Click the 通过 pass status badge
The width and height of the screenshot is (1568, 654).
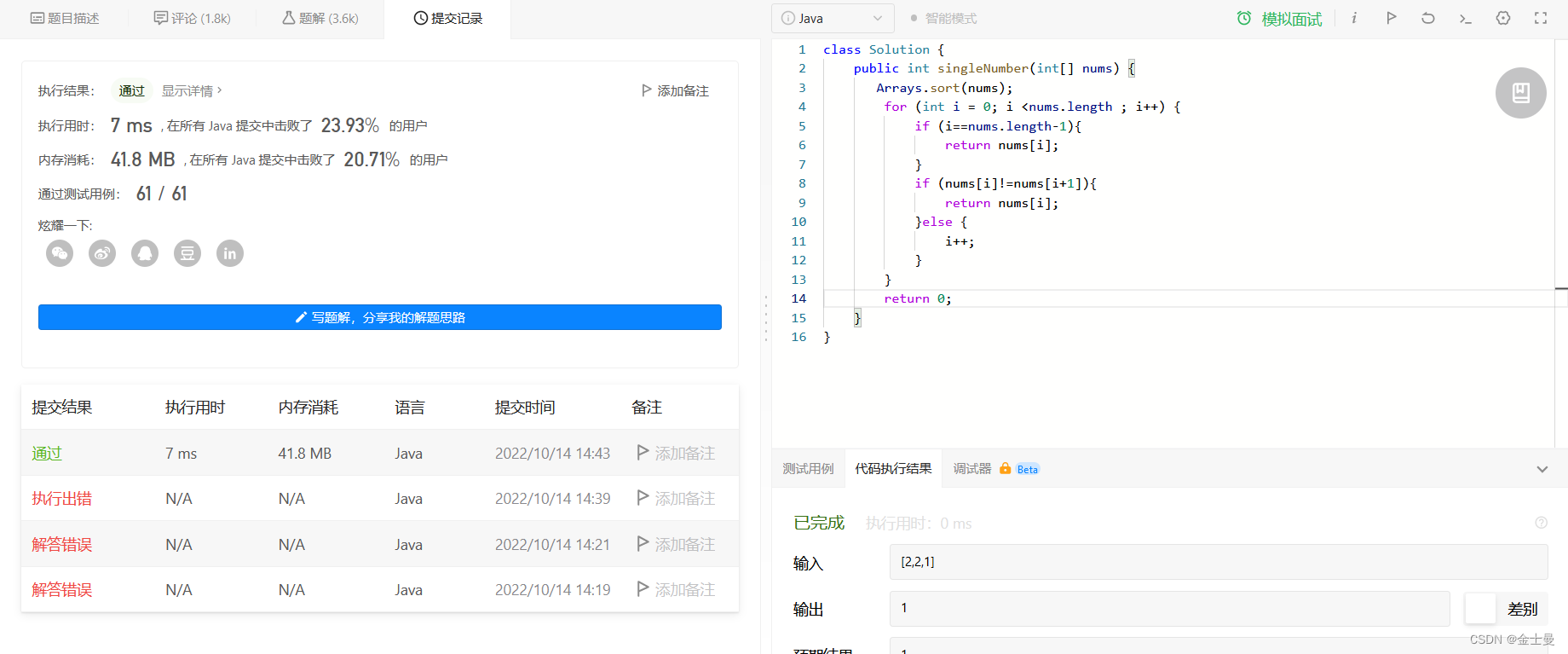[x=131, y=90]
